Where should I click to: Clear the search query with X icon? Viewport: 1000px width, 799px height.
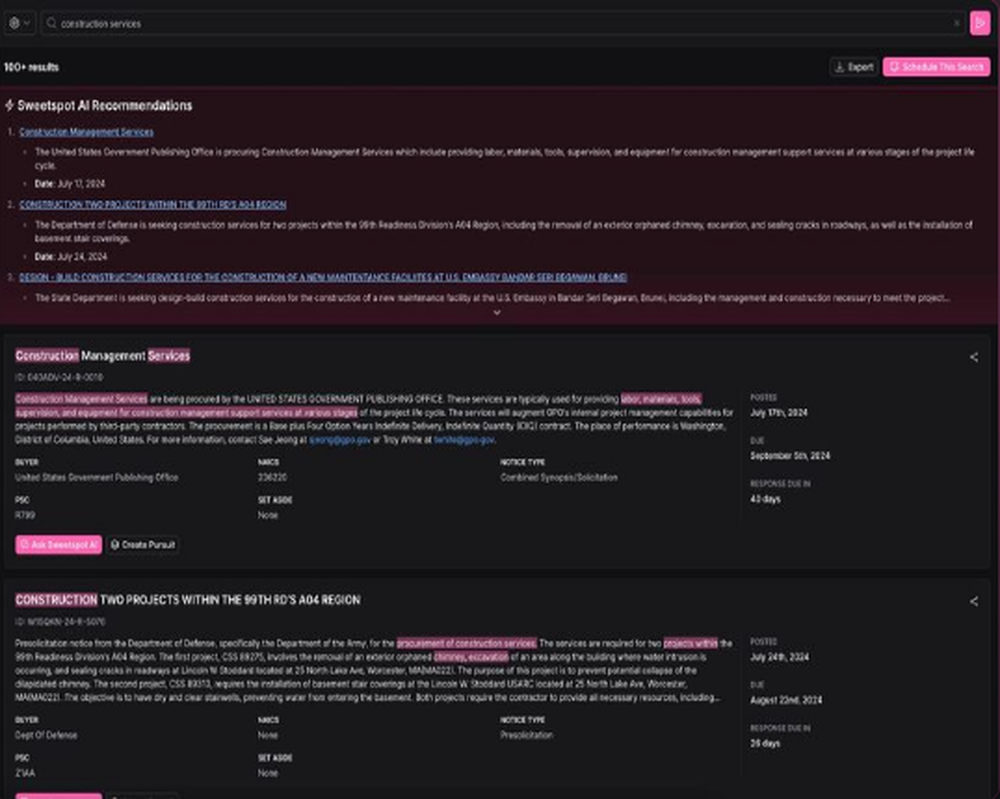tap(956, 24)
